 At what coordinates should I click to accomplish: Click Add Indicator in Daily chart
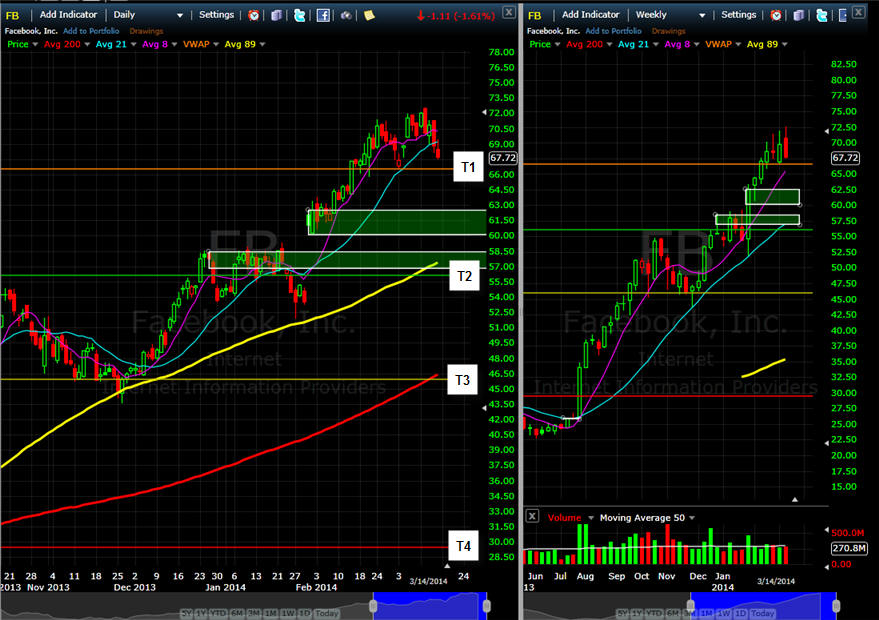(x=68, y=15)
